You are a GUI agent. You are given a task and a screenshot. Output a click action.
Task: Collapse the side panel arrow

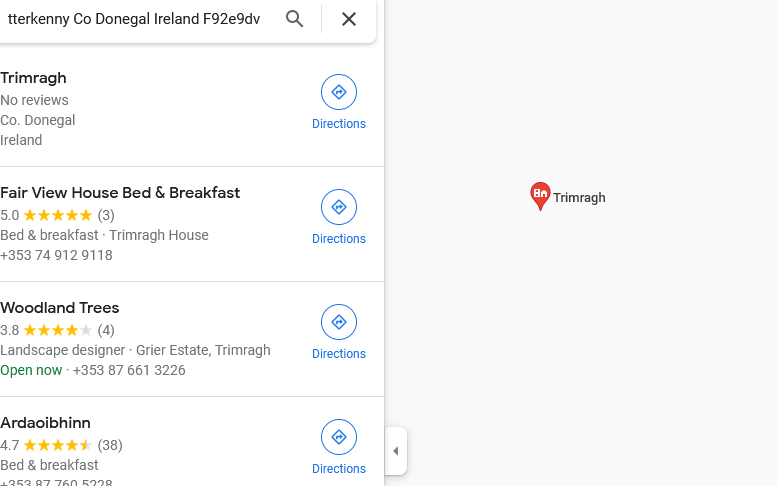(396, 451)
